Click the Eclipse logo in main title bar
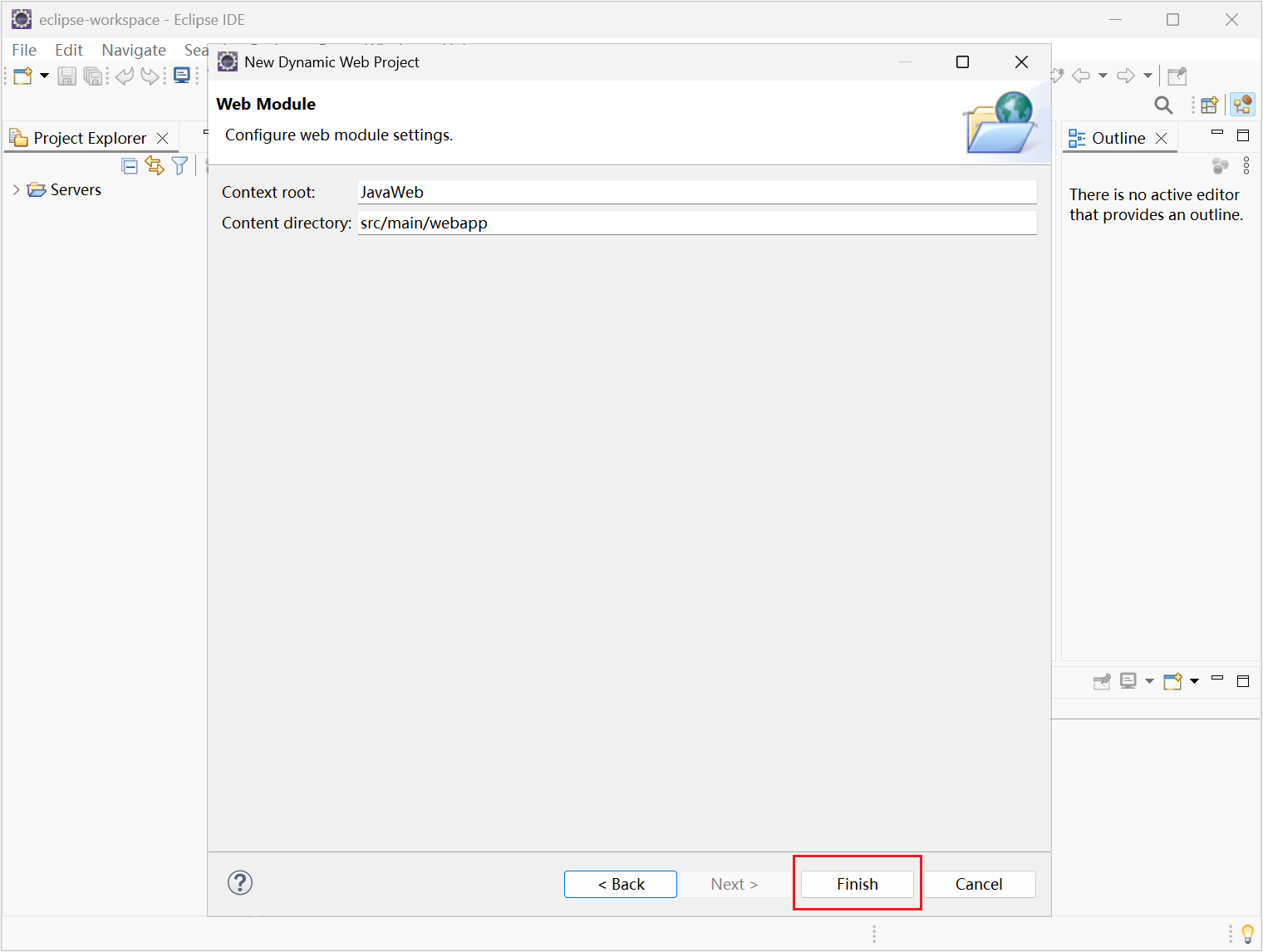The height and width of the screenshot is (952, 1263). [22, 19]
